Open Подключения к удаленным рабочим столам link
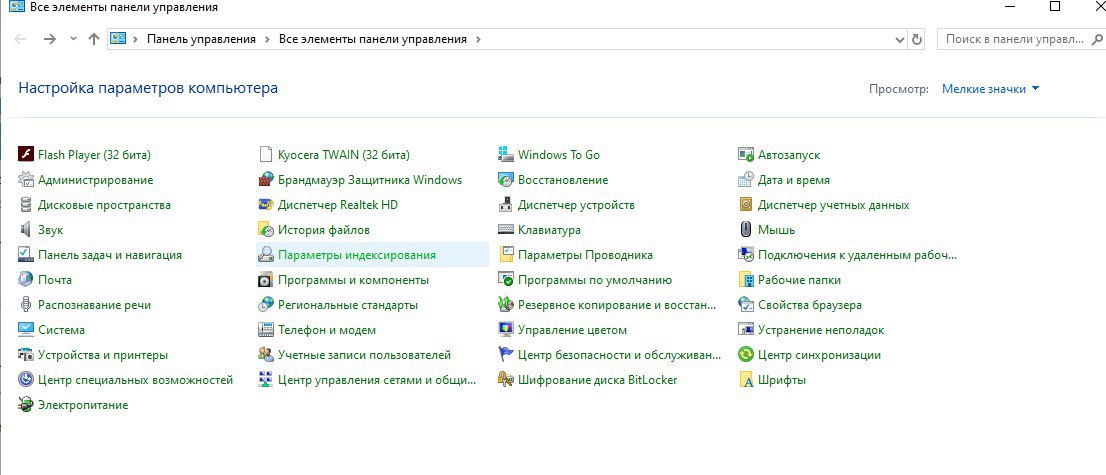 pyautogui.click(x=857, y=255)
